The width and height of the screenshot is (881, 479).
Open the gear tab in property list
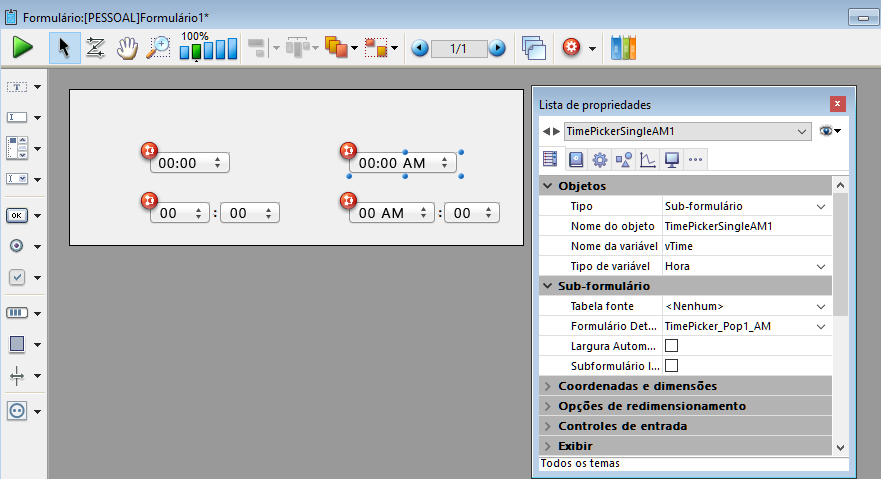pyautogui.click(x=599, y=159)
